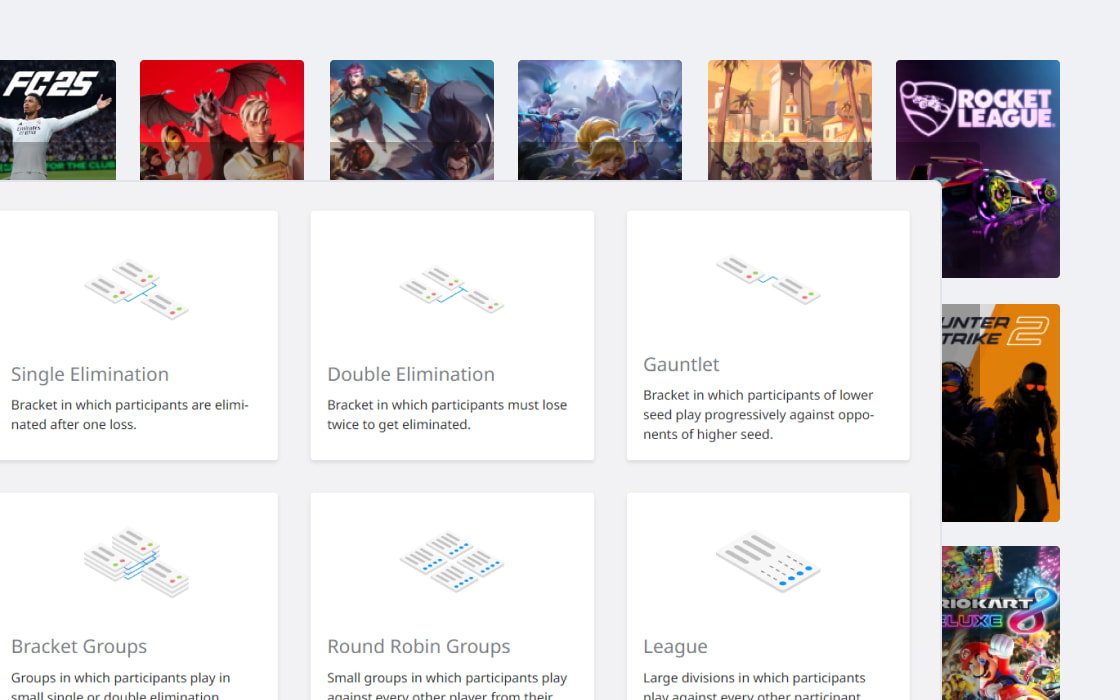This screenshot has width=1120, height=700.
Task: Click the Single Elimination bracket icon
Action: coord(136,289)
